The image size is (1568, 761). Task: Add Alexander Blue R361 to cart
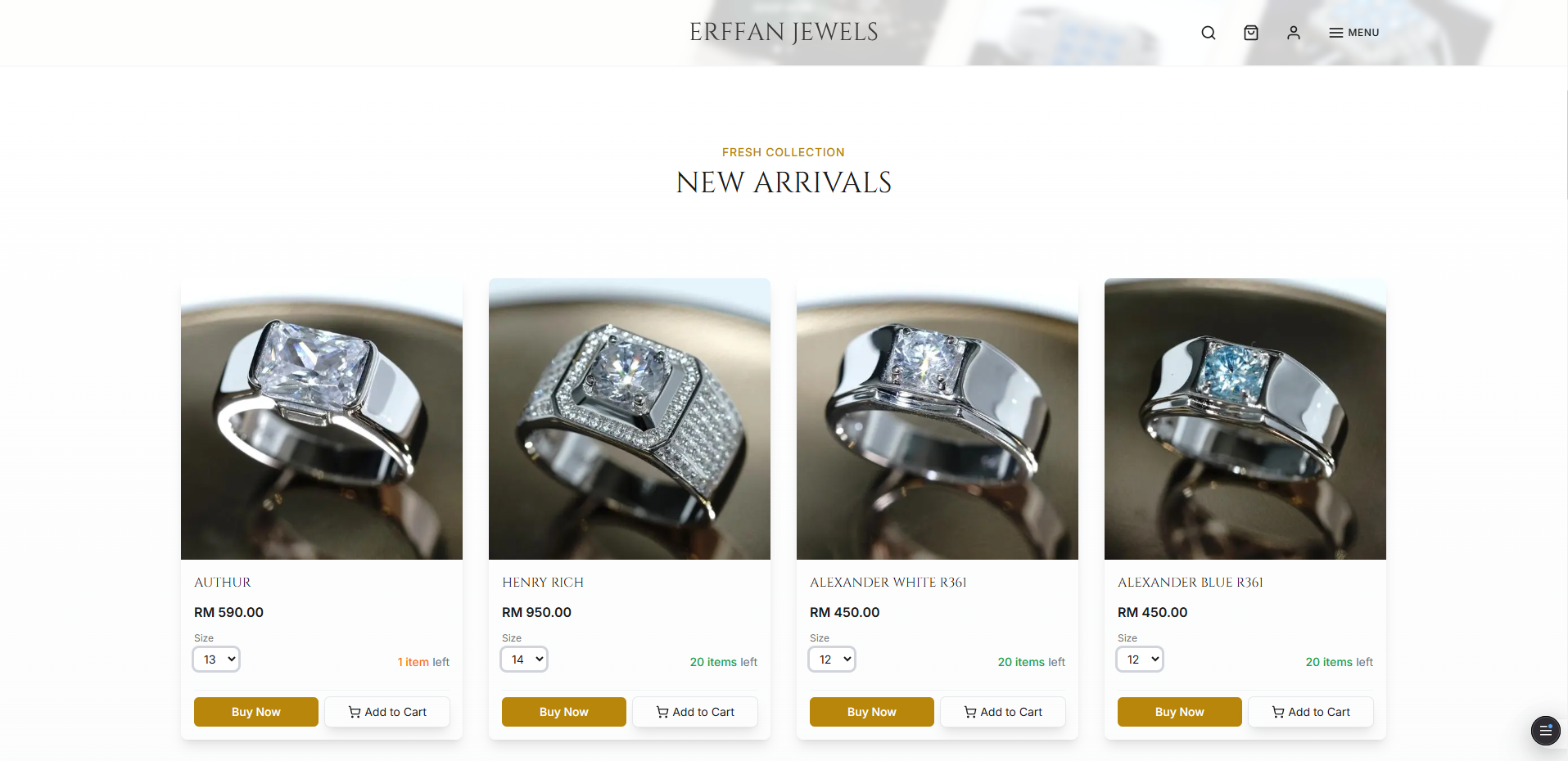(1311, 712)
